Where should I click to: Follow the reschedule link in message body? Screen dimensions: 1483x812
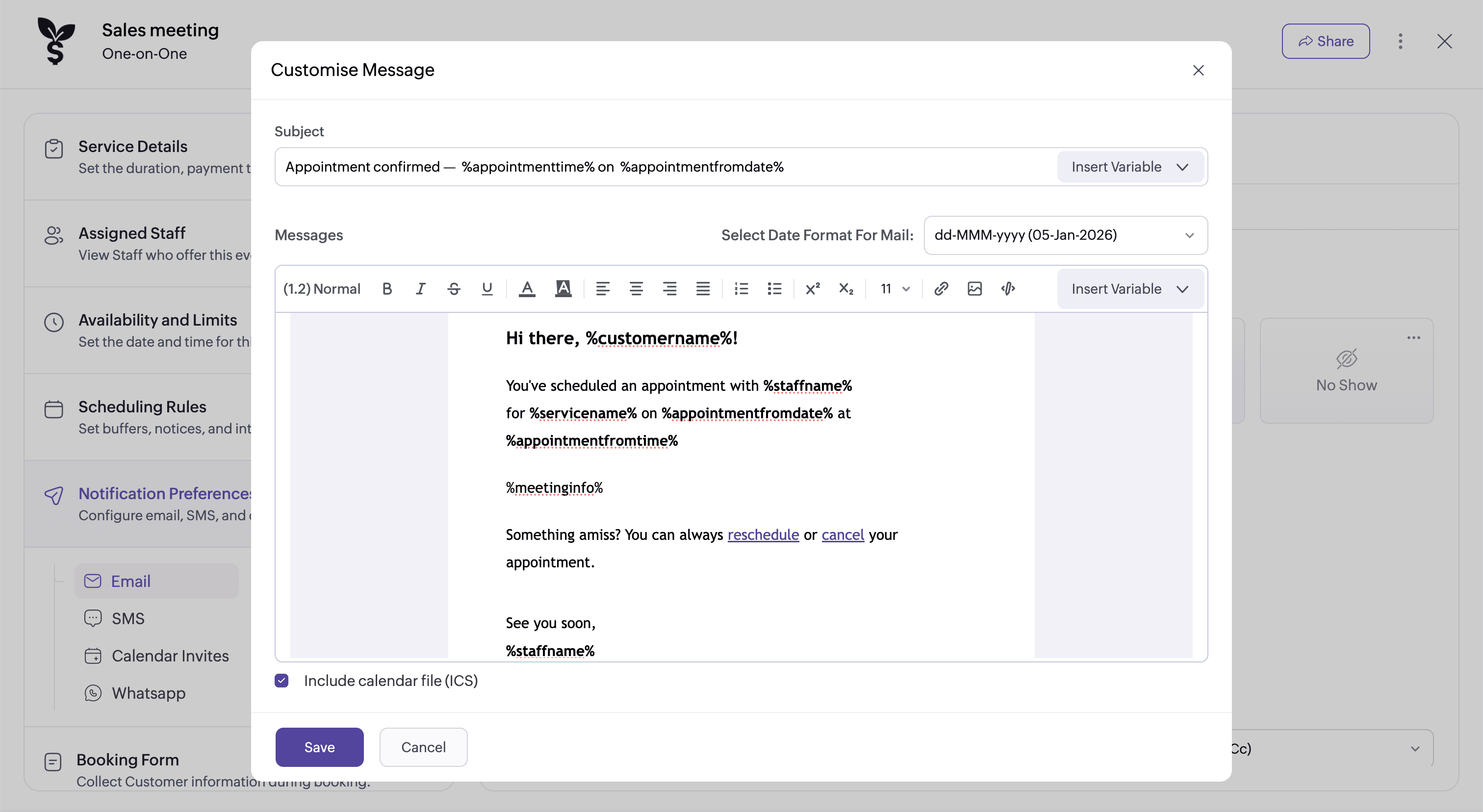tap(763, 534)
